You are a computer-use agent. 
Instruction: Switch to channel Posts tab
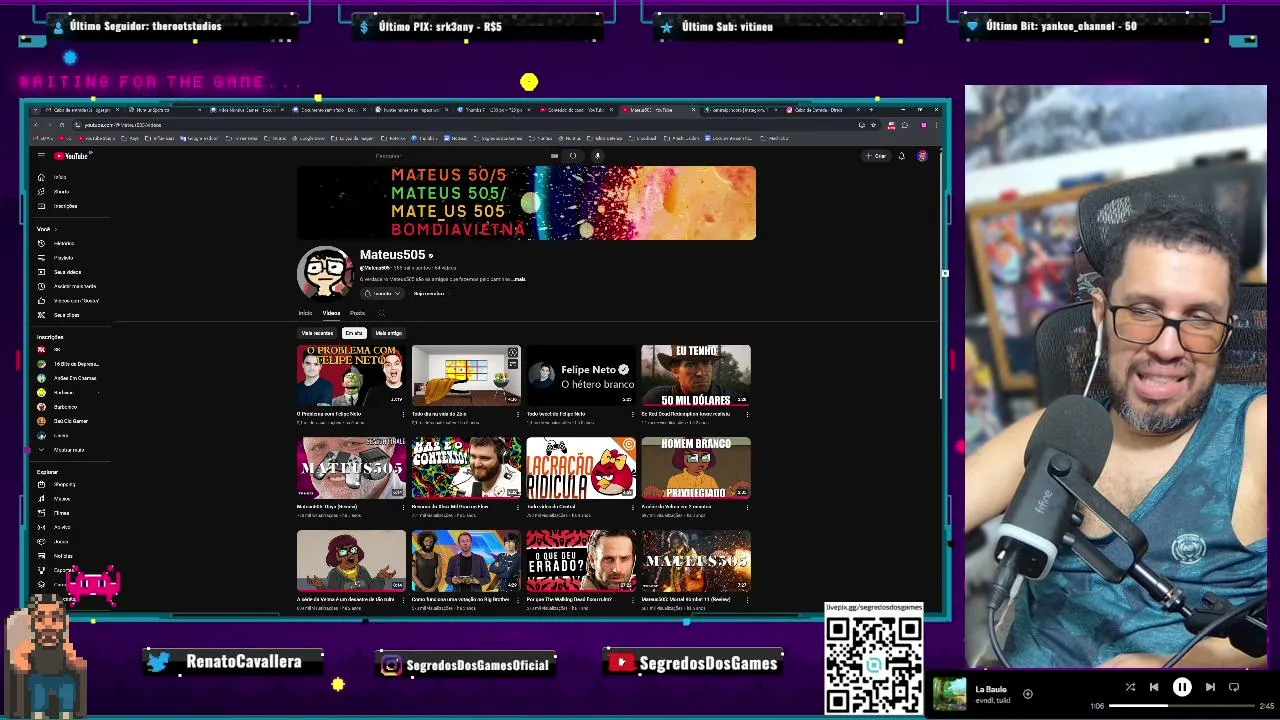tap(357, 313)
